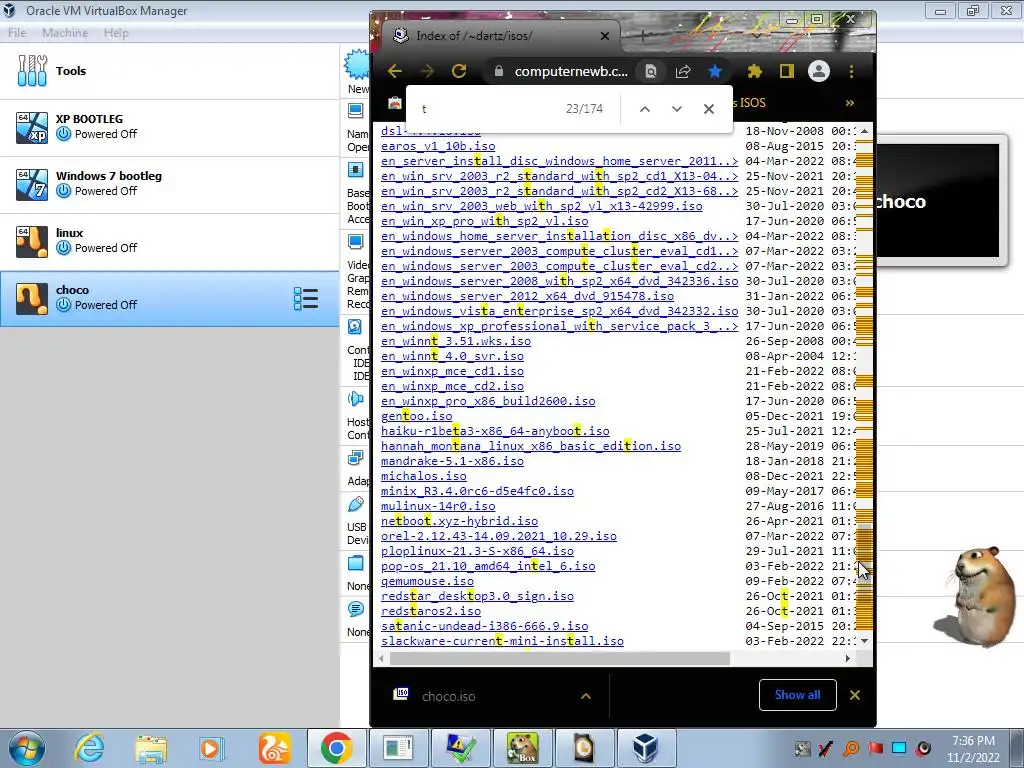Open VirtualBox Help menu

pos(116,33)
